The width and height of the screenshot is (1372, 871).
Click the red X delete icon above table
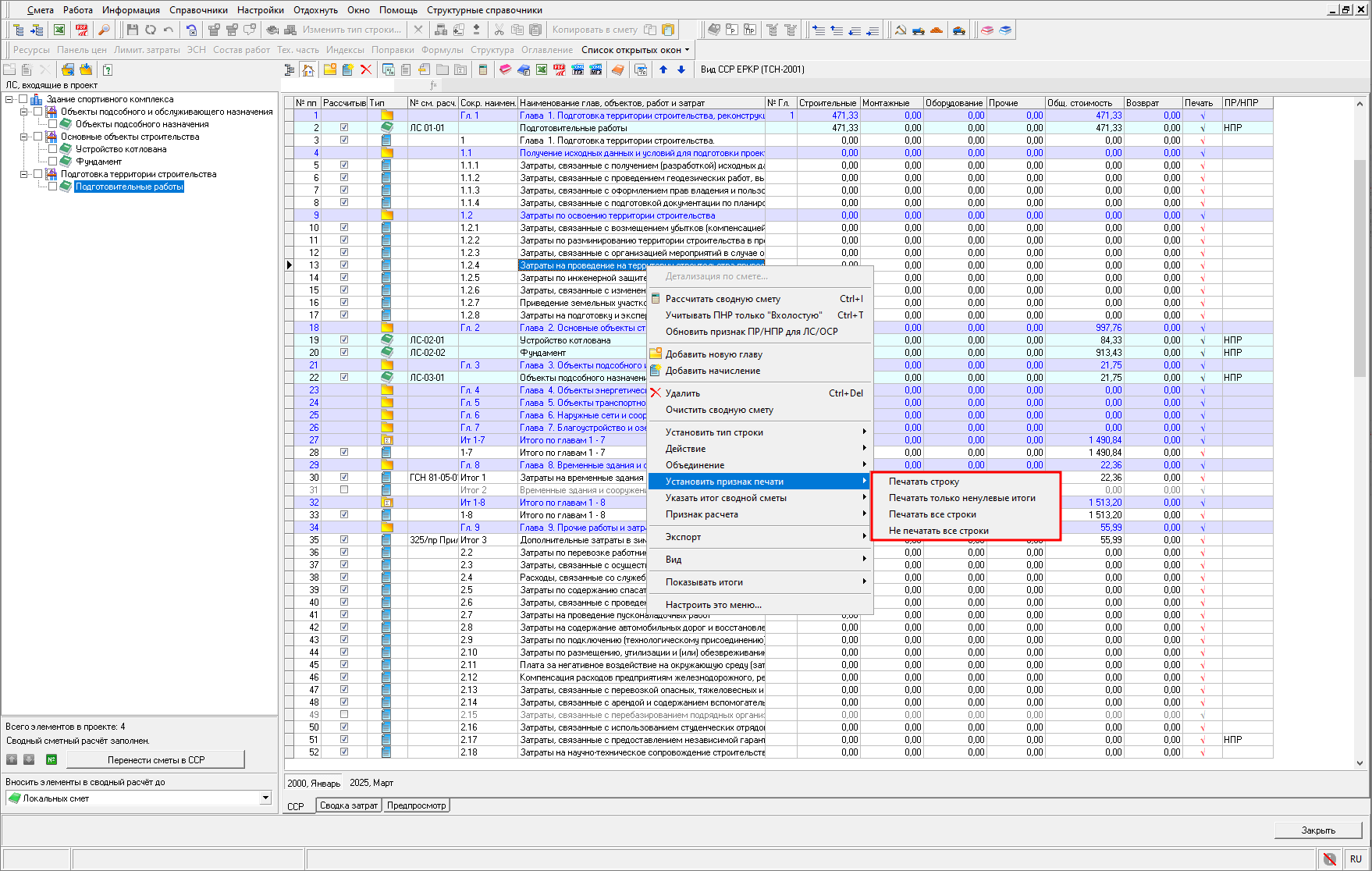[x=365, y=69]
